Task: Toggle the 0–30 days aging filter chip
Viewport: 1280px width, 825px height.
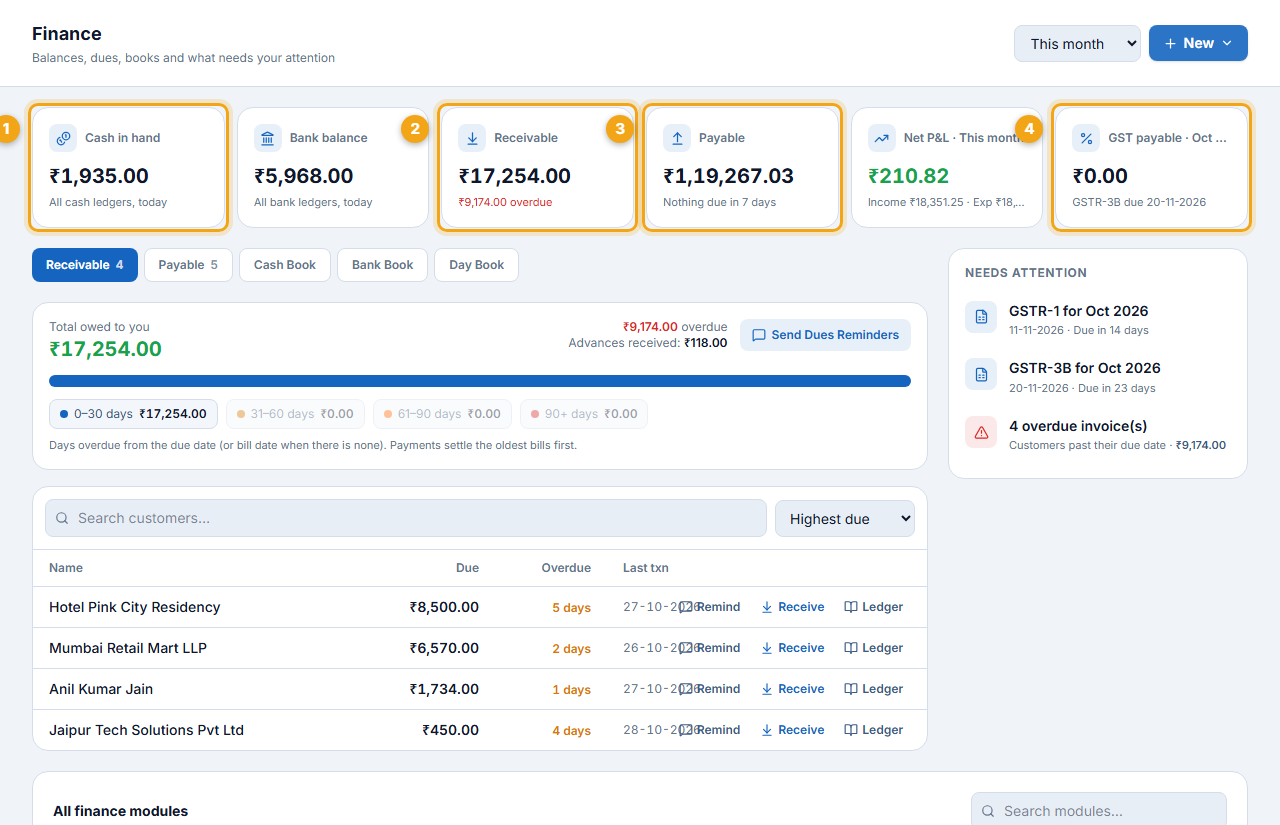Action: point(133,414)
